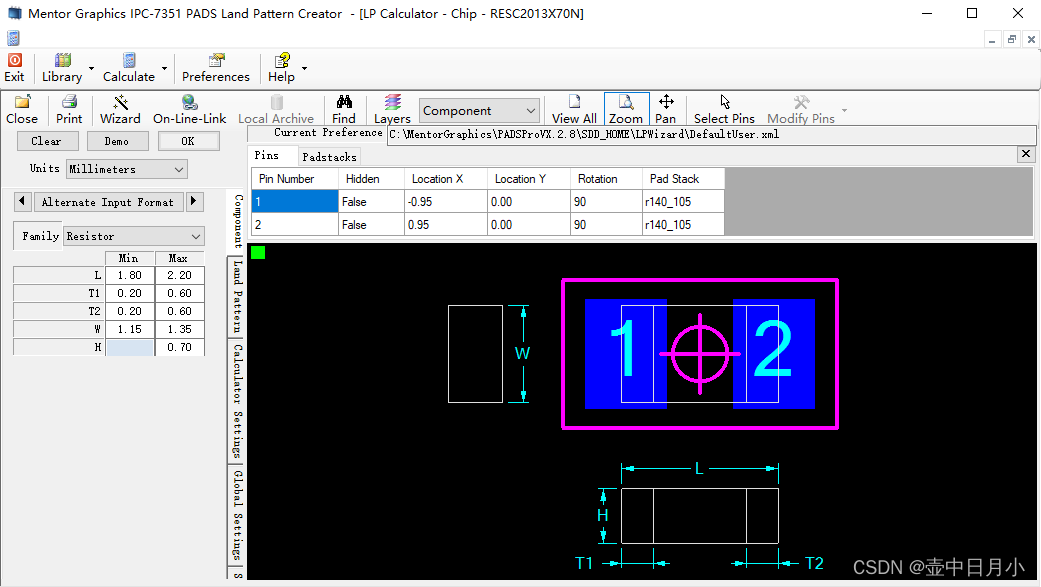Activate the Zoom tool
The image size is (1041, 587).
pos(626,110)
